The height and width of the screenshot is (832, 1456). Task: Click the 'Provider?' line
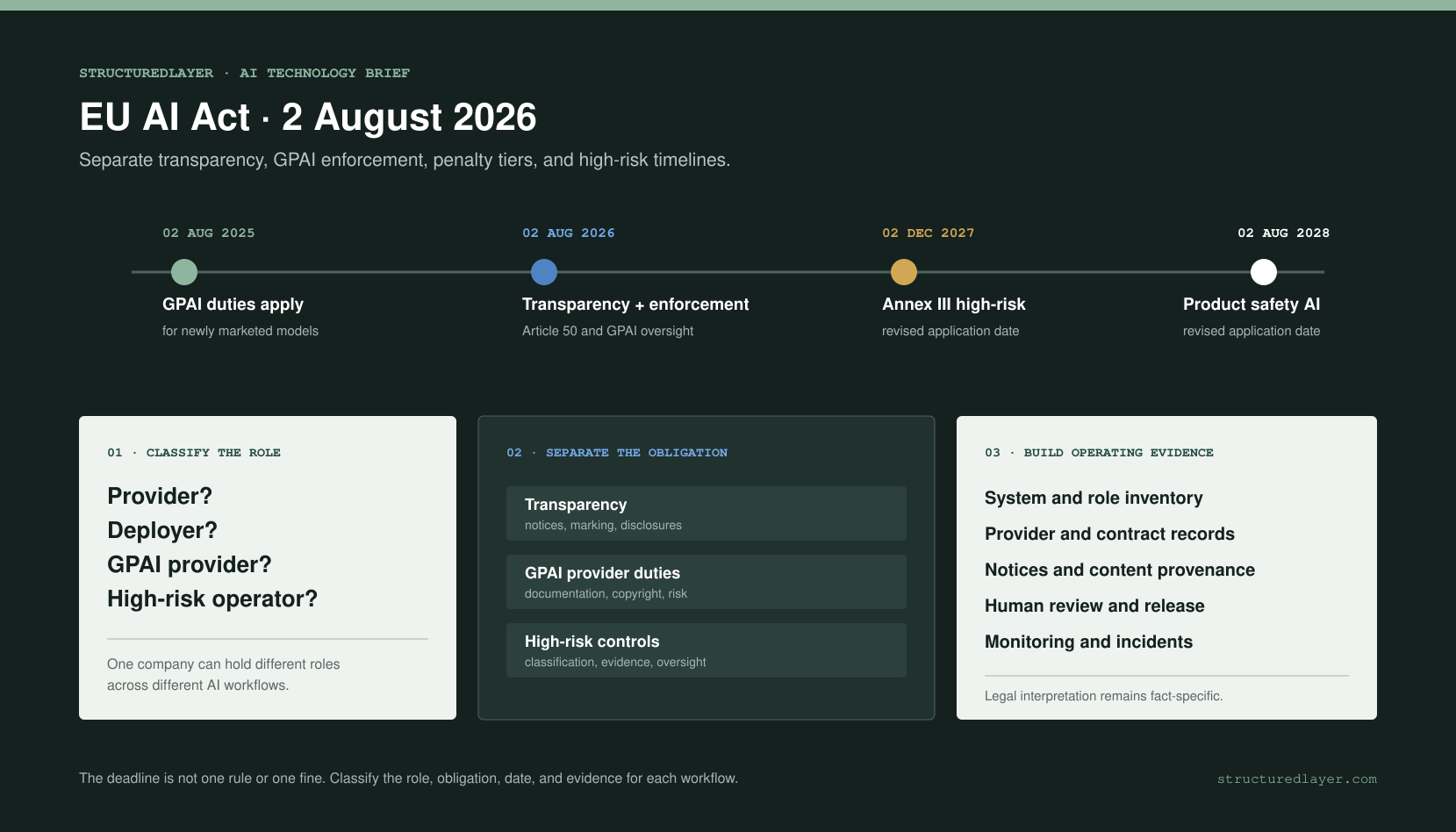pos(160,497)
